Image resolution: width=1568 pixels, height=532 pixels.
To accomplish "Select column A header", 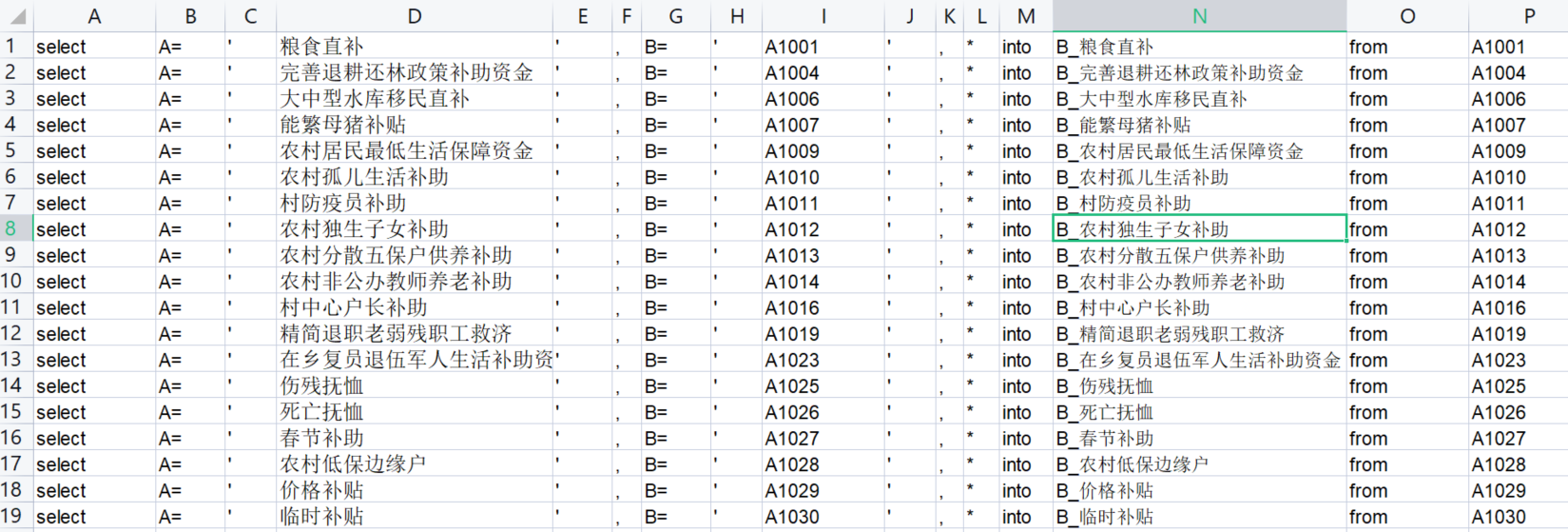I will point(94,16).
